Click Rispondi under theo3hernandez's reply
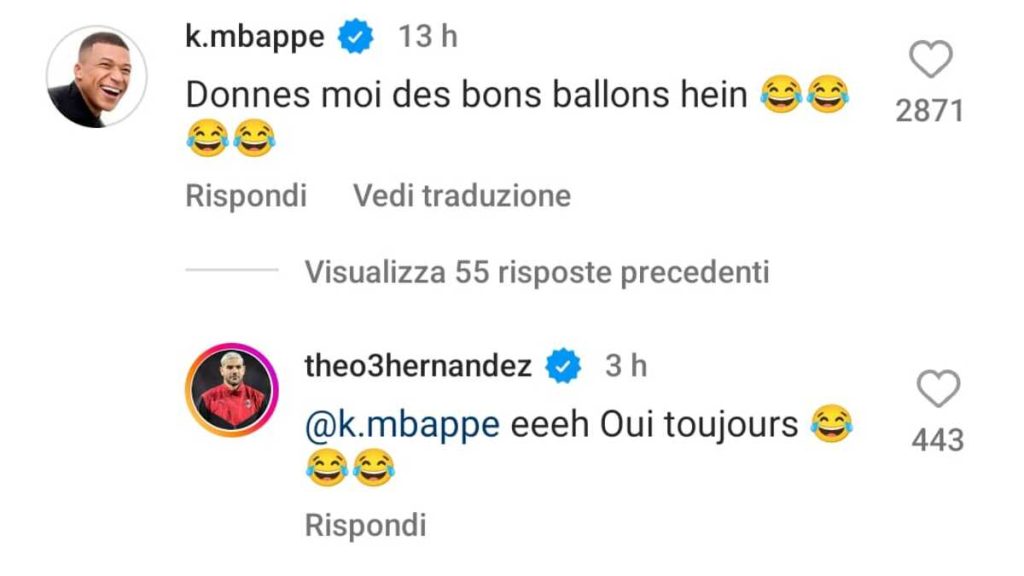The image size is (1024, 576). pos(366,524)
